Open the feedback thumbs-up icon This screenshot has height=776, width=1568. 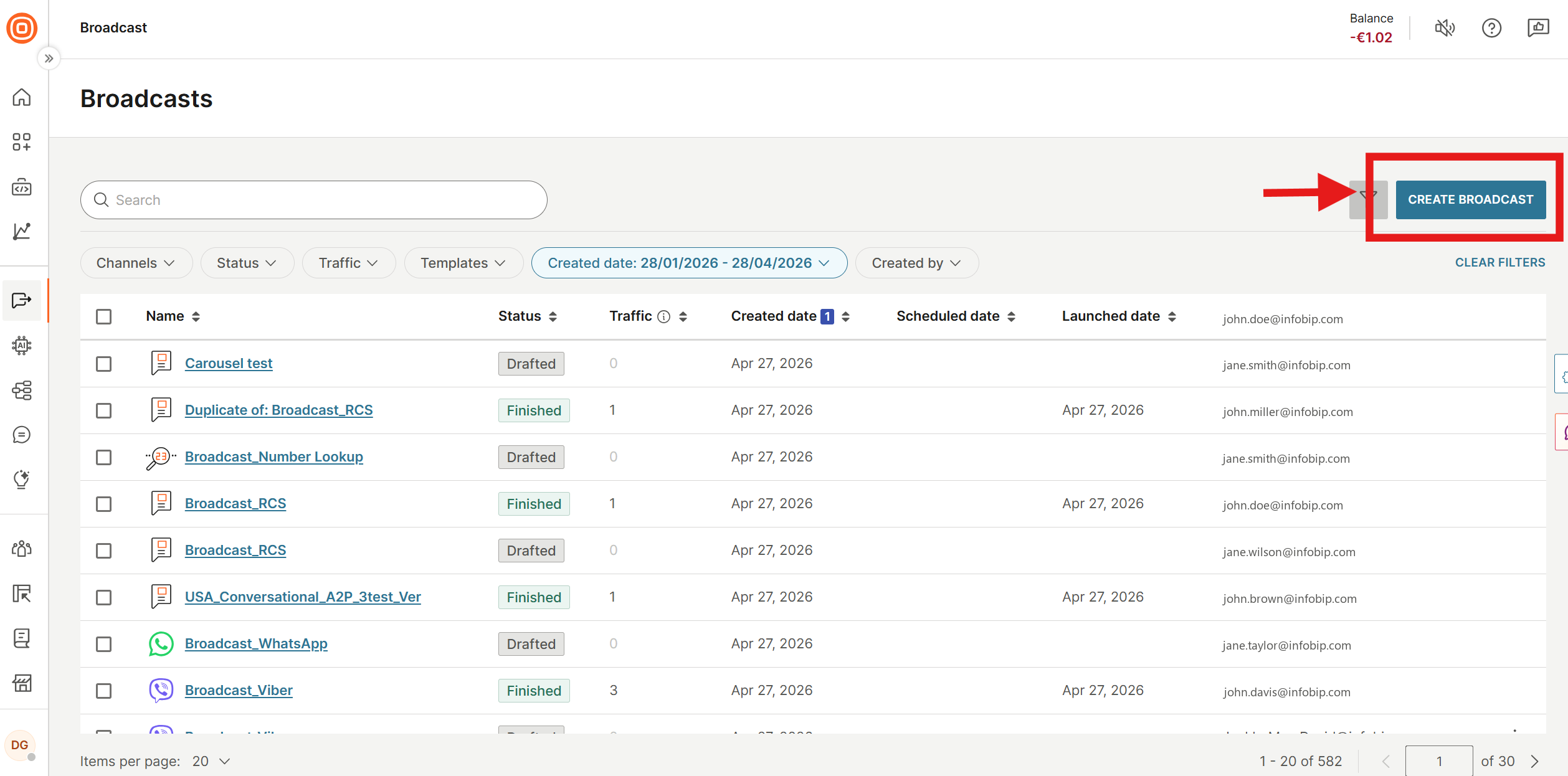click(1538, 28)
